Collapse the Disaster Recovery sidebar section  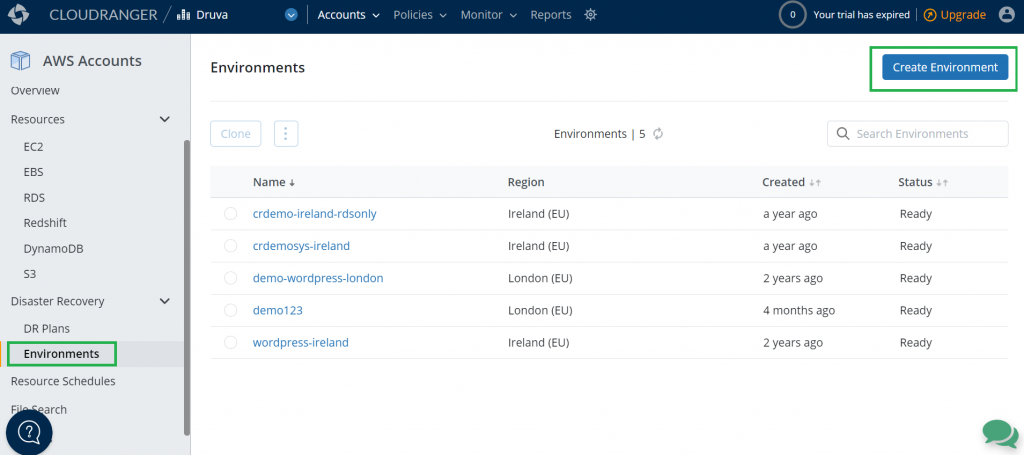tap(165, 301)
